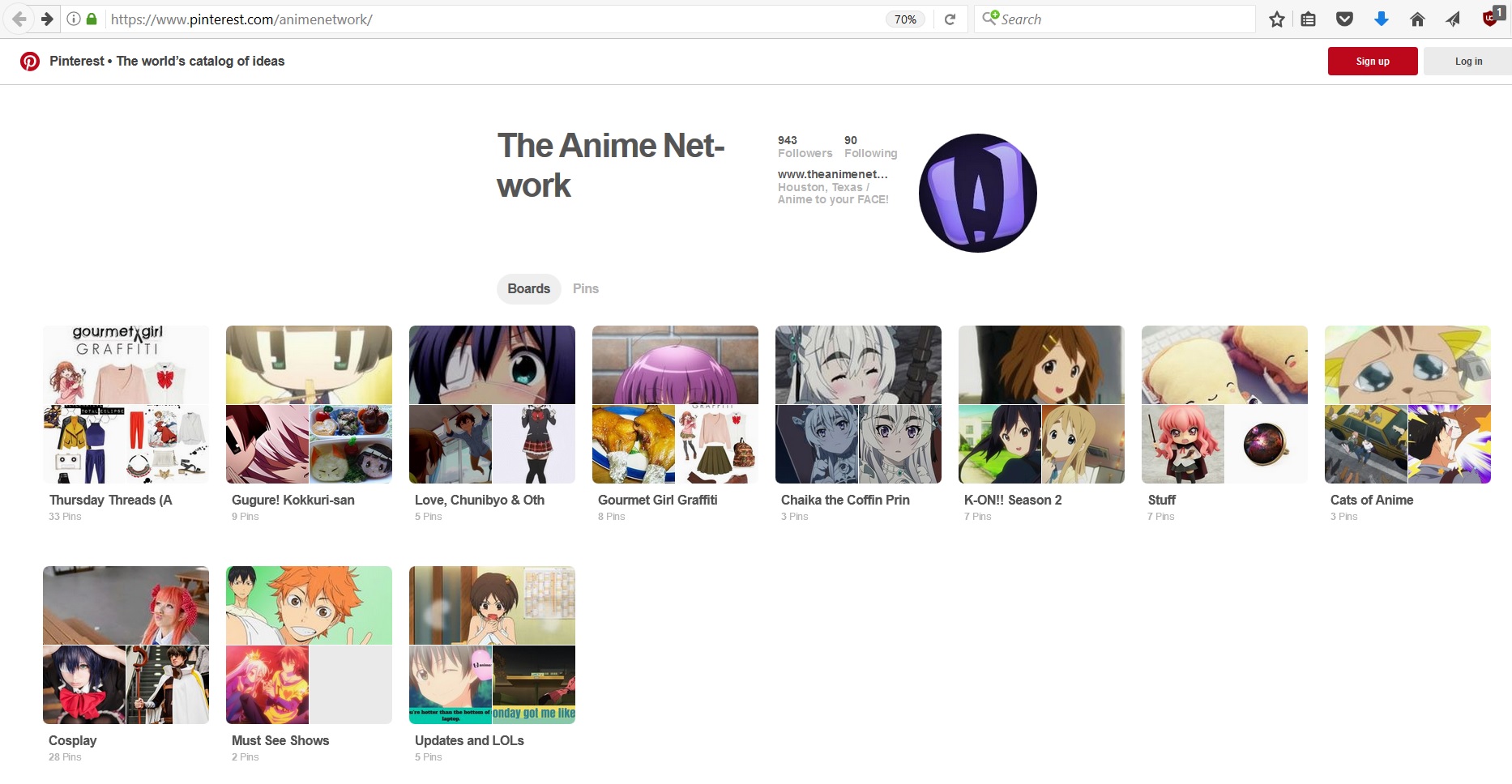Click the Love, Chunibyo & Oth title
The width and height of the screenshot is (1512, 784).
480,501
